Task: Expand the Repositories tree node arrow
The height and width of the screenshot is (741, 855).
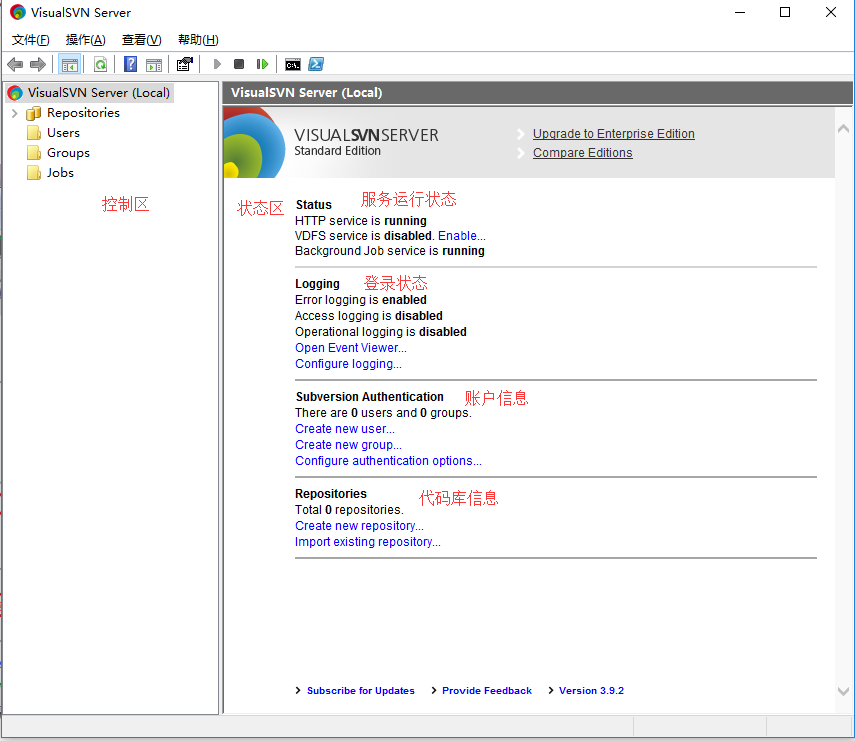Action: 15,113
